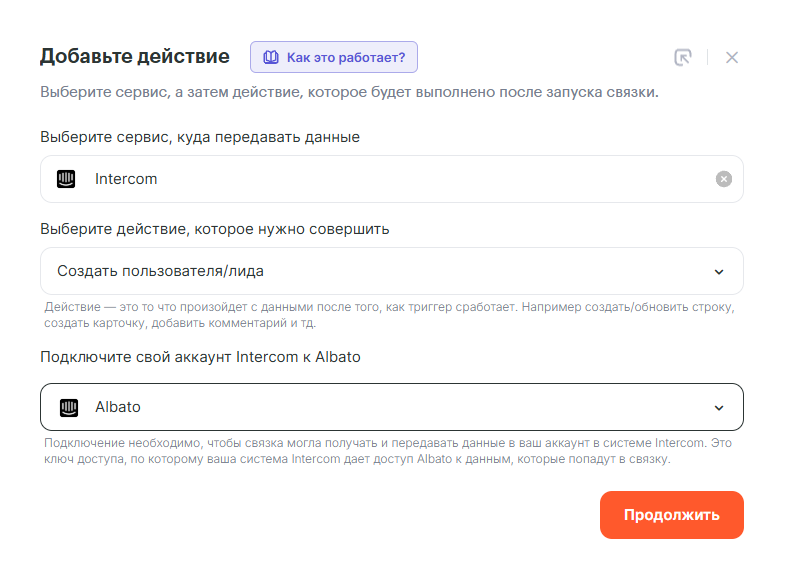The width and height of the screenshot is (786, 573).
Task: Click the Intercom logo in the service field
Action: [x=66, y=179]
